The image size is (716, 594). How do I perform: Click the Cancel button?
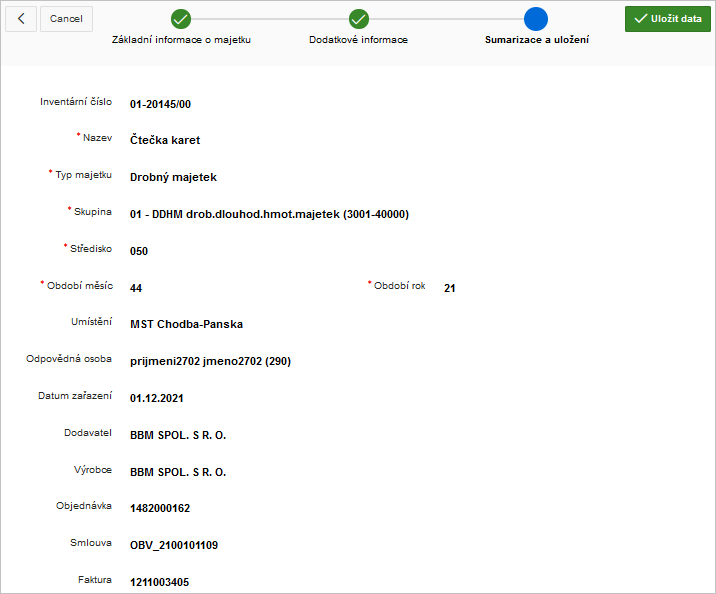pos(66,19)
